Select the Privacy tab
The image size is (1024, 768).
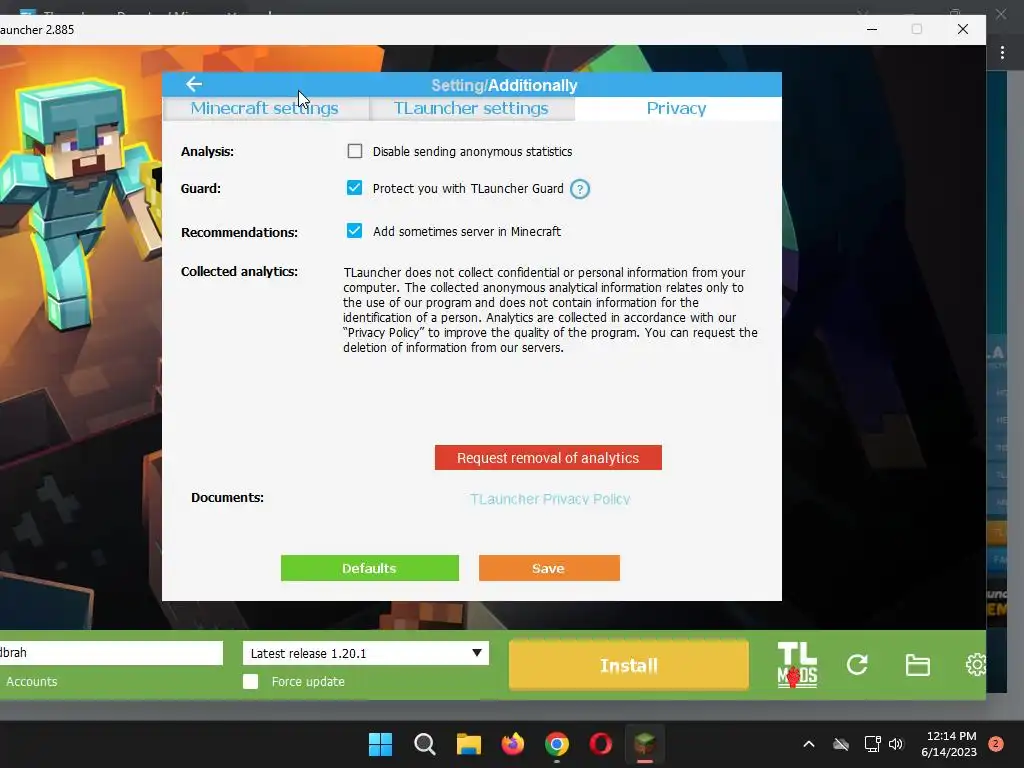pos(677,108)
